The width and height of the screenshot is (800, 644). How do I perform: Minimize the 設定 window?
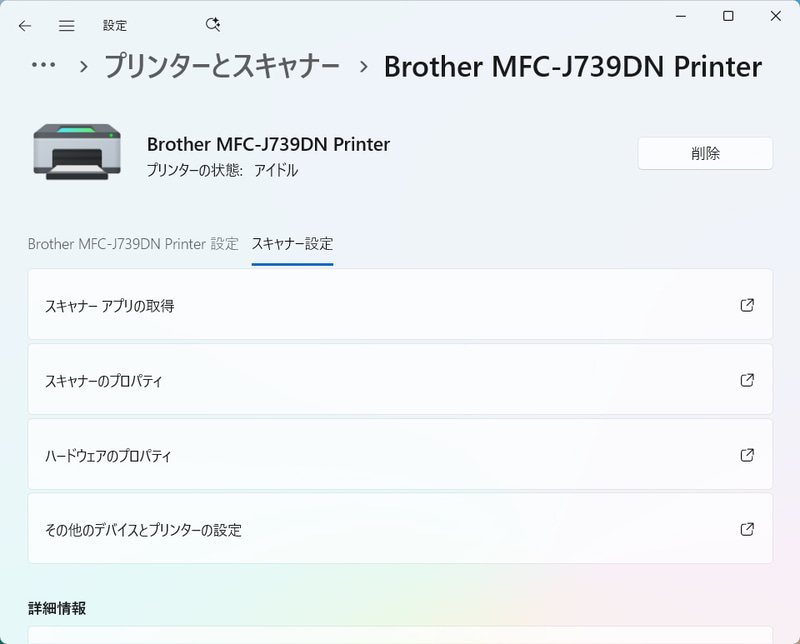[681, 16]
